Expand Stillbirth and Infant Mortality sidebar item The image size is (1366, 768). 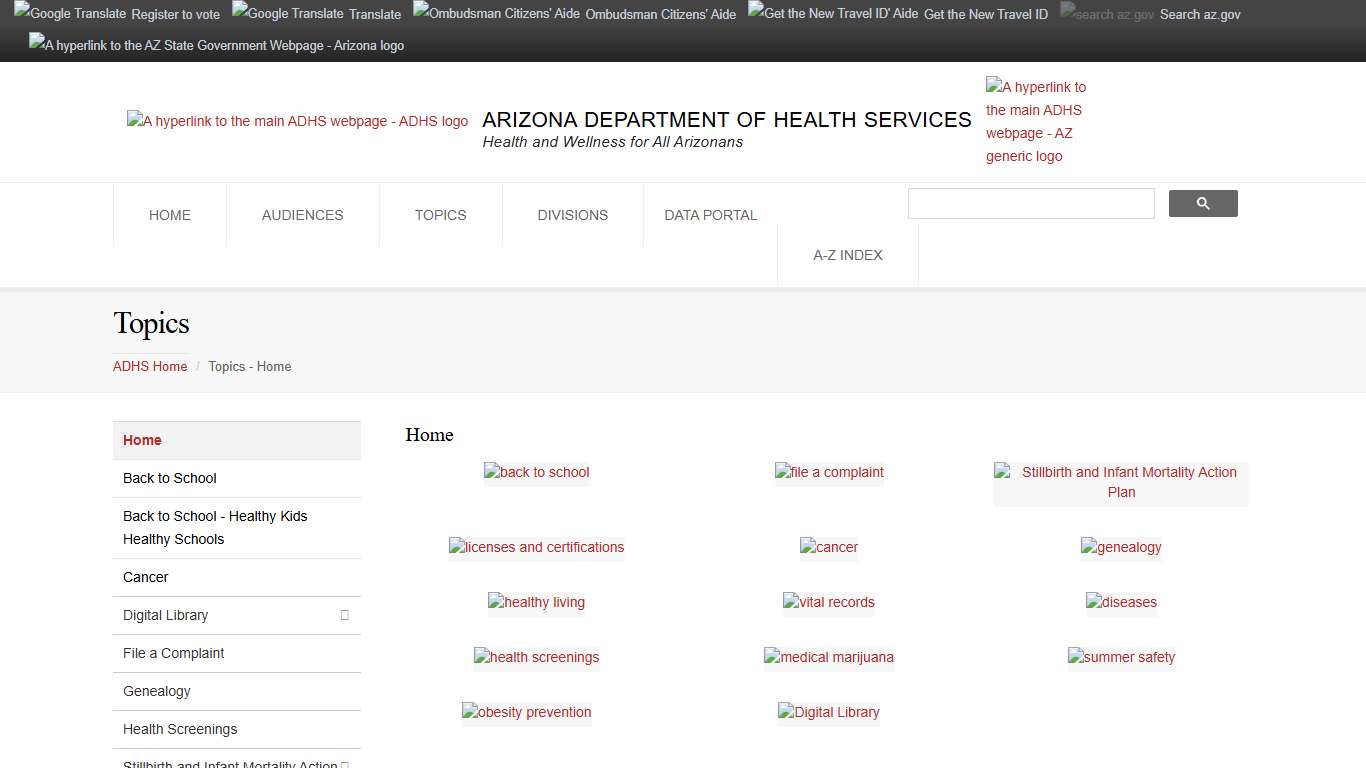344,764
